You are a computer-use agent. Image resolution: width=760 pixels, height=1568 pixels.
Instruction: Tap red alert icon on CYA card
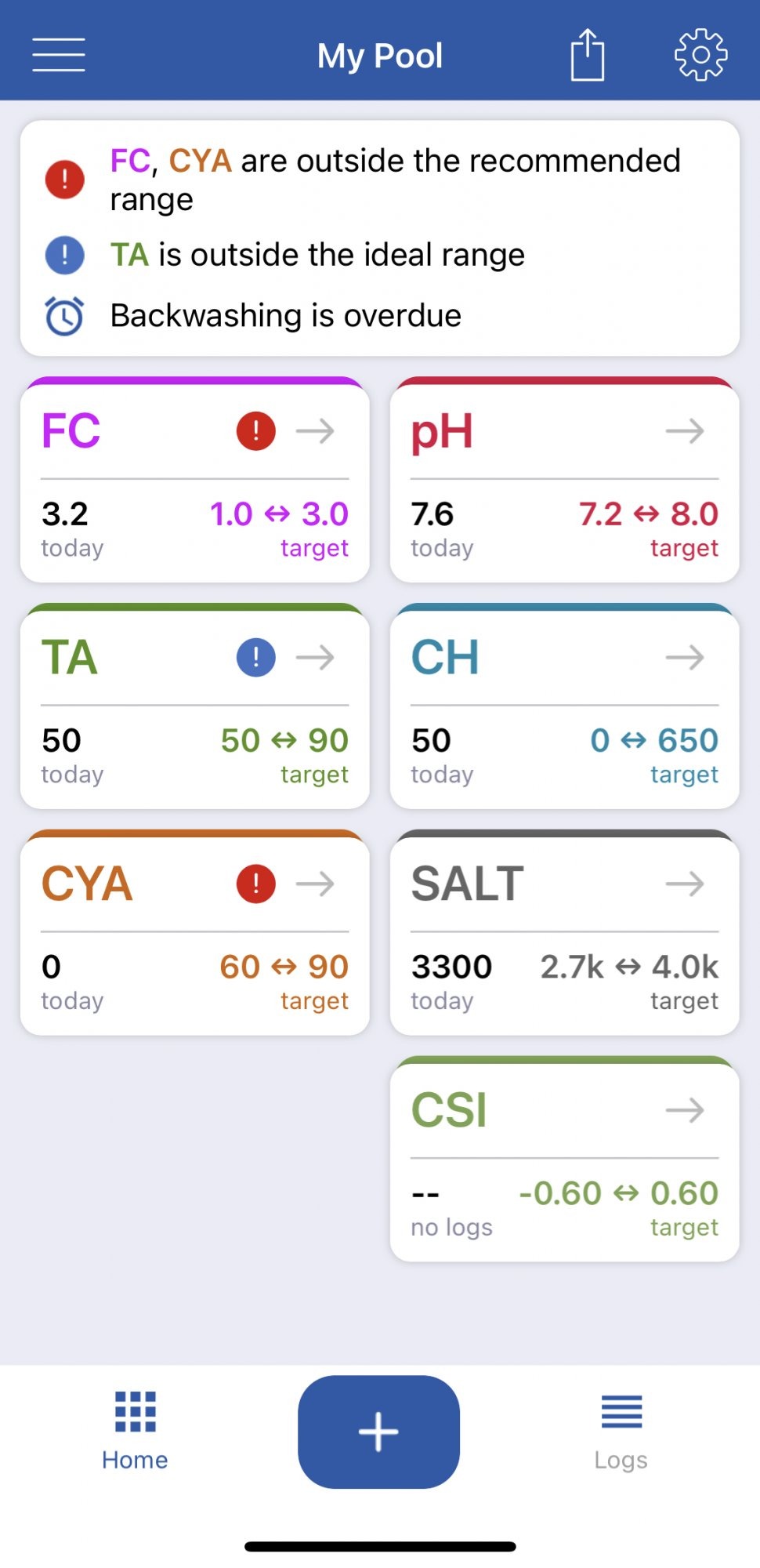[256, 884]
